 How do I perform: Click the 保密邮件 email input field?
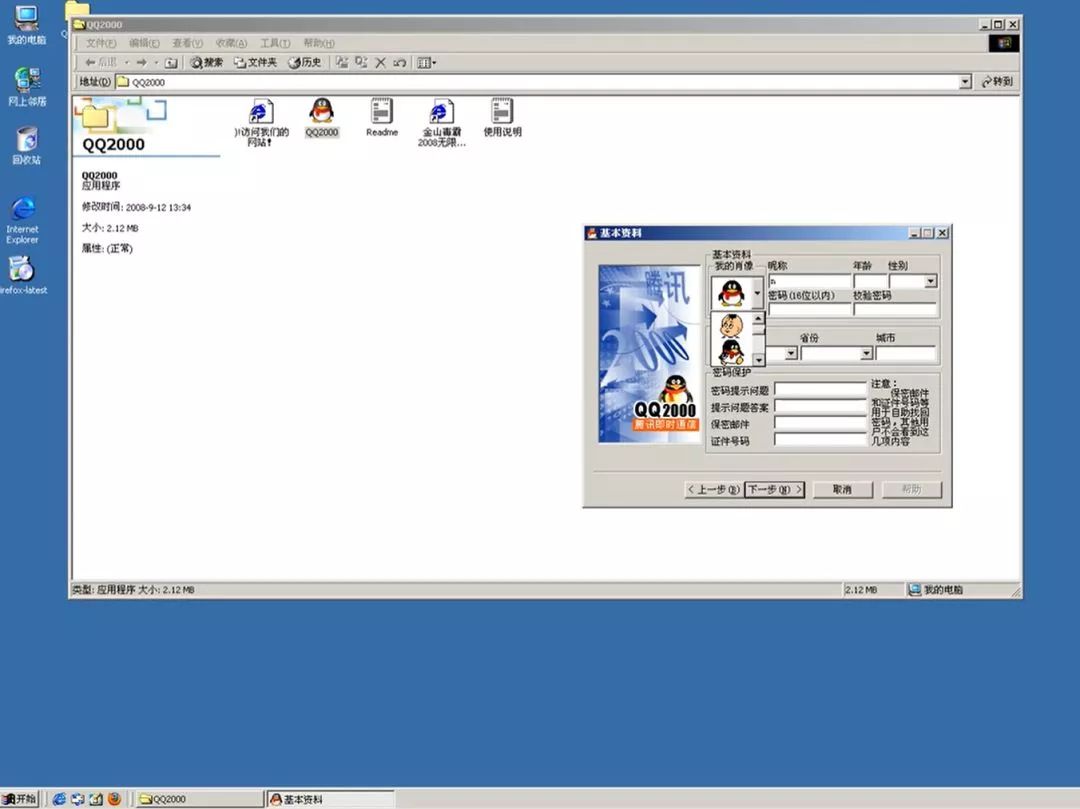[820, 423]
